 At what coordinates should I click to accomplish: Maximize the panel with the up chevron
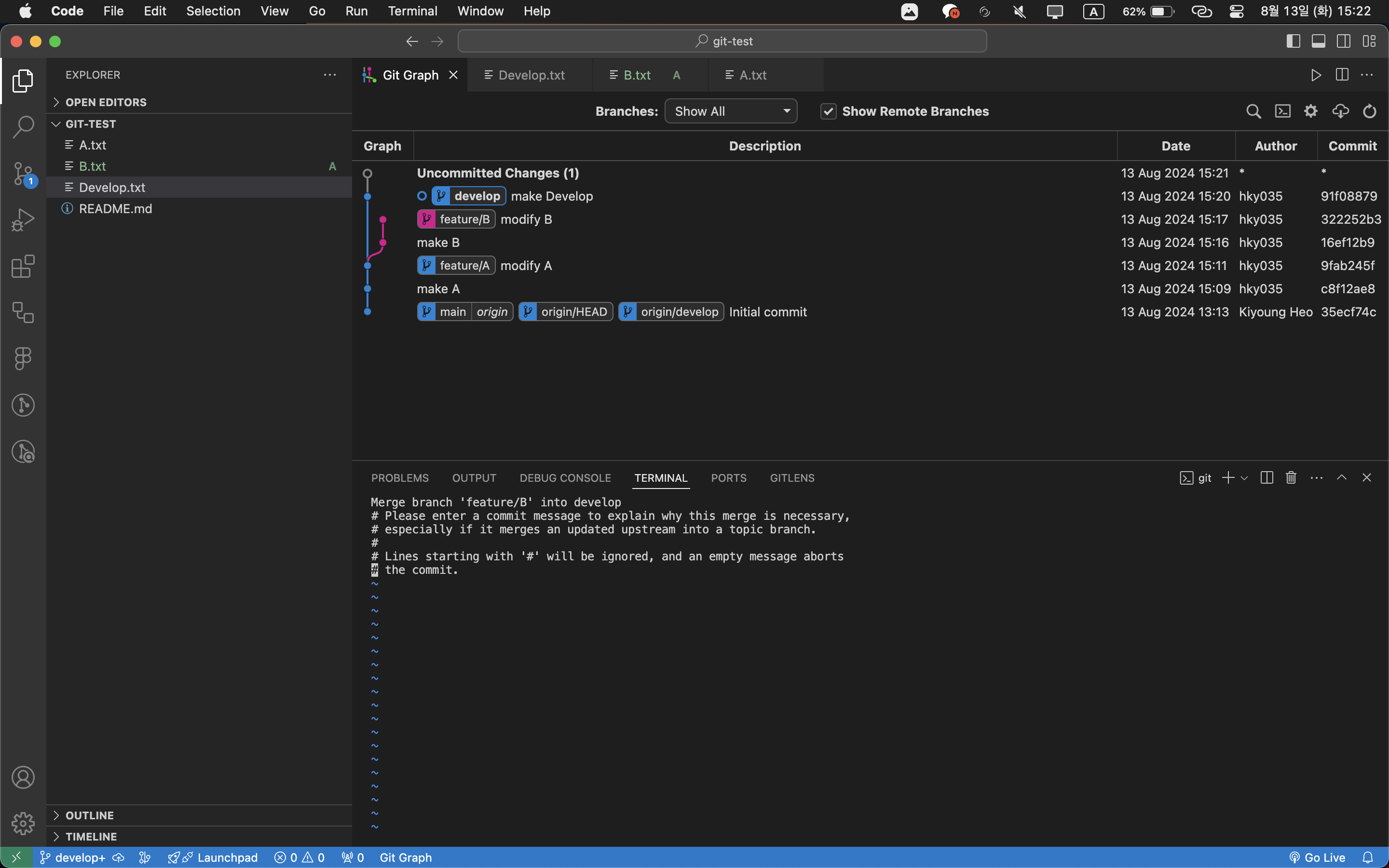[1341, 477]
